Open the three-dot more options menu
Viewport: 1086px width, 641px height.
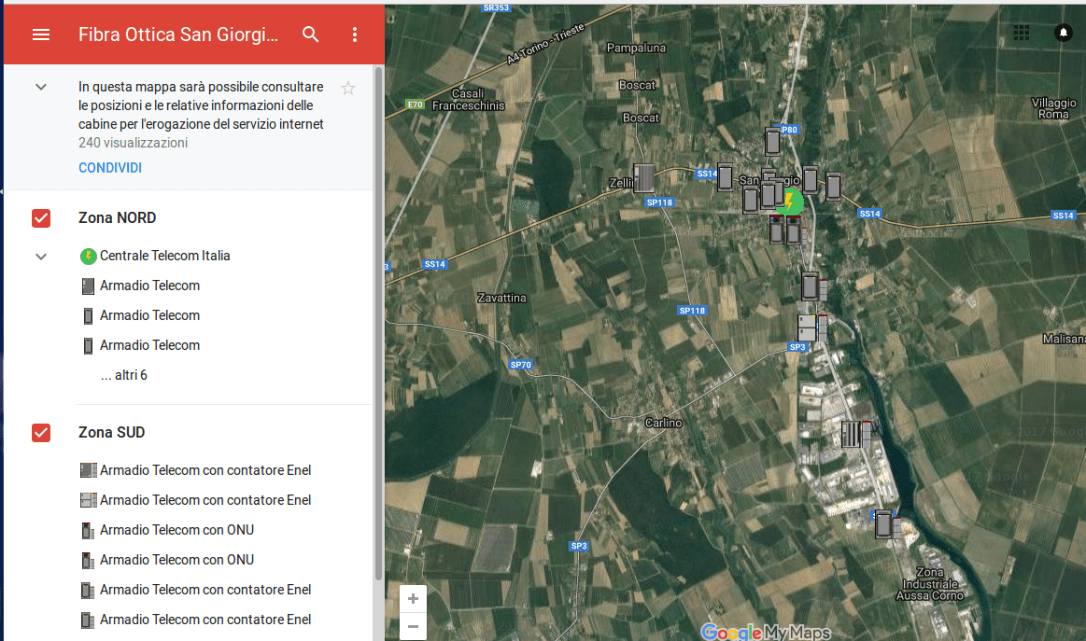click(354, 35)
